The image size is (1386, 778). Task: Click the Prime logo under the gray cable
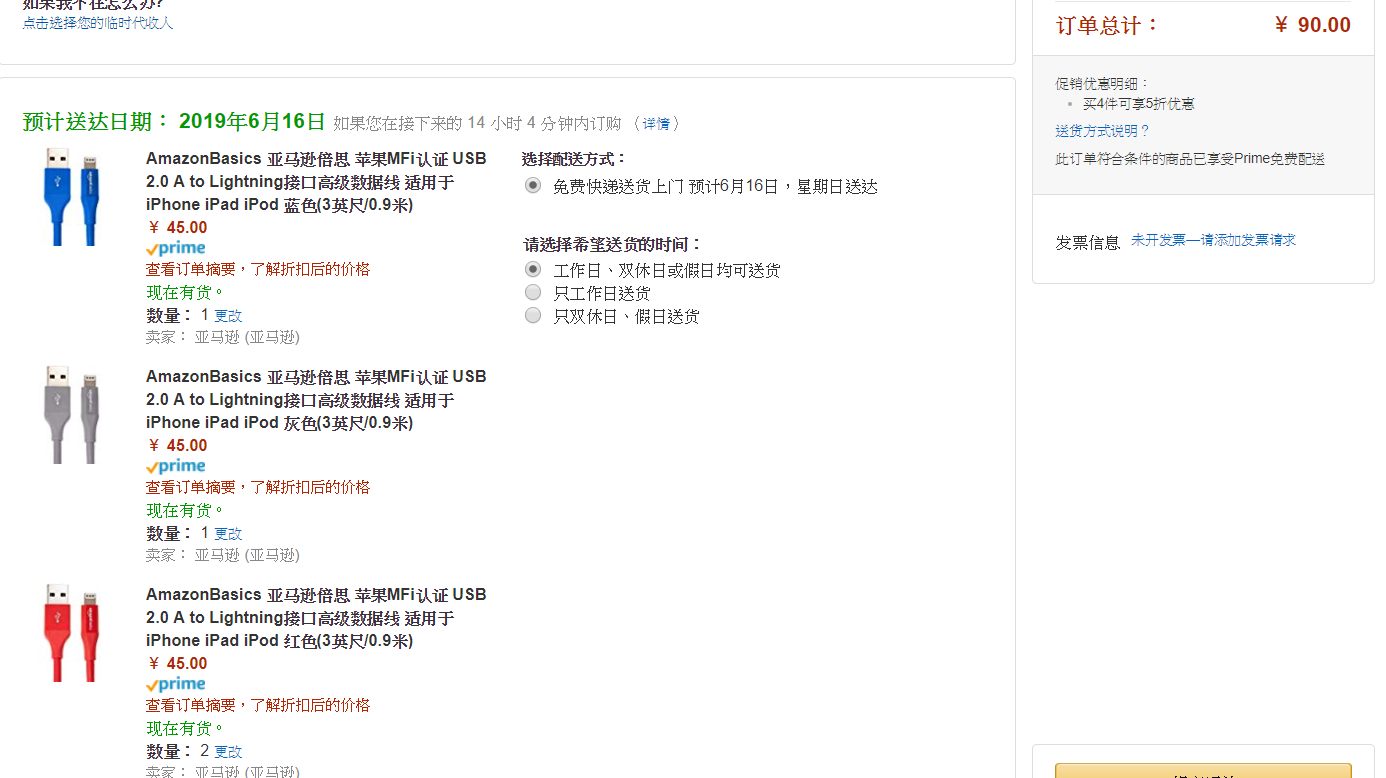point(176,466)
